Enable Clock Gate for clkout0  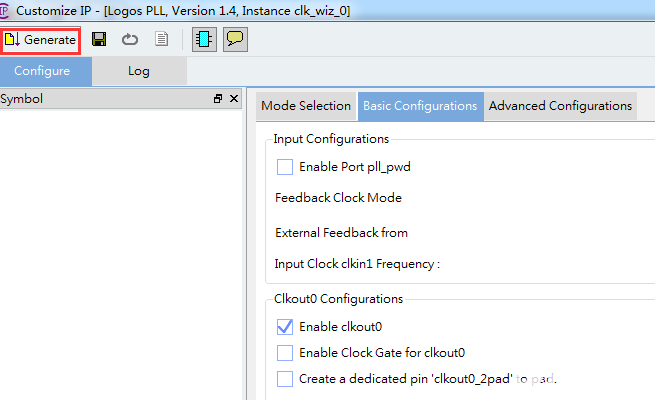coord(285,352)
